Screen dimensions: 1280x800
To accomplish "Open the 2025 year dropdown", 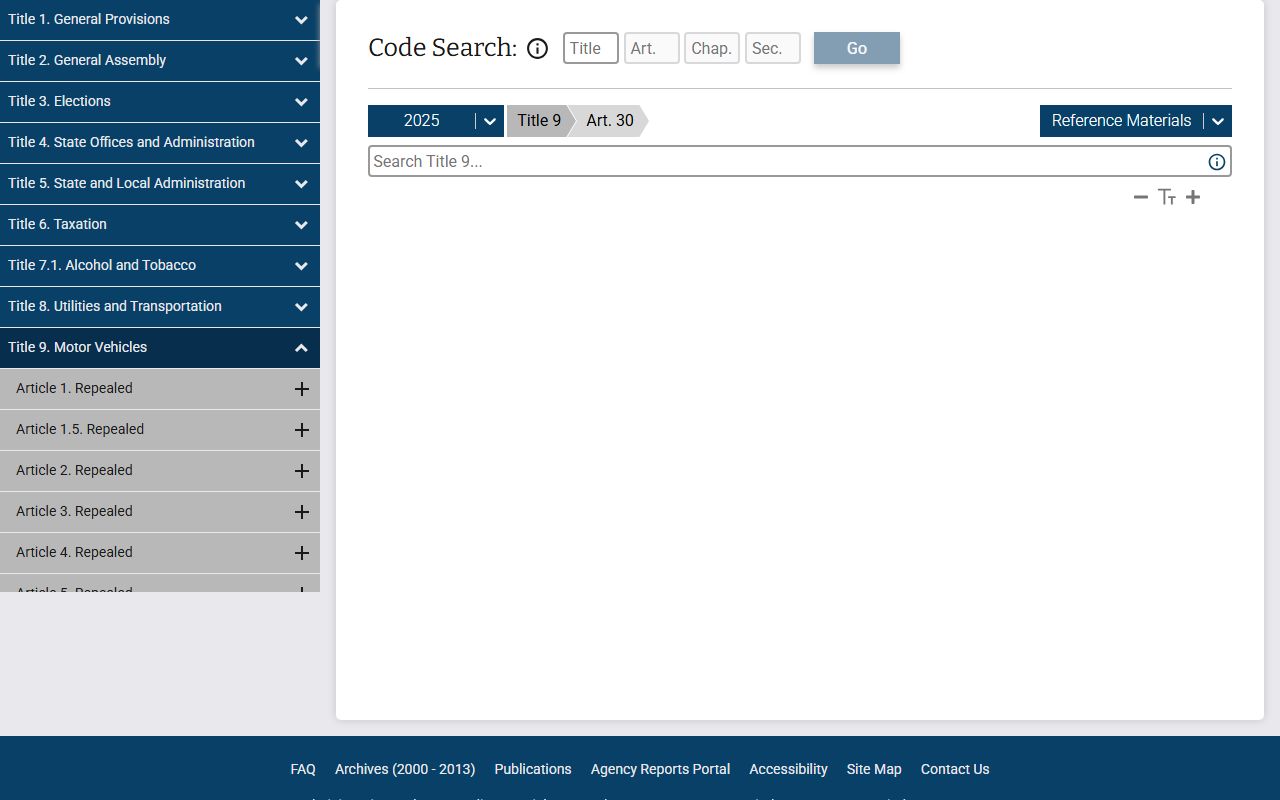I will 489,121.
